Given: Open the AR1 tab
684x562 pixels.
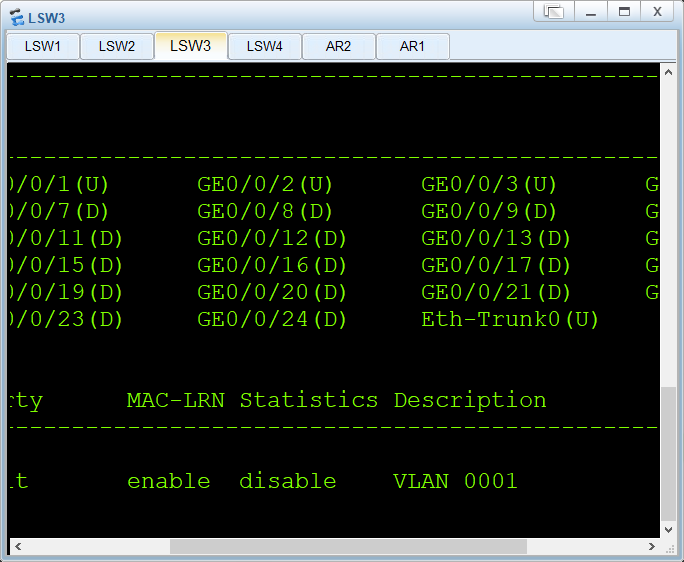Looking at the screenshot, I should point(412,46).
